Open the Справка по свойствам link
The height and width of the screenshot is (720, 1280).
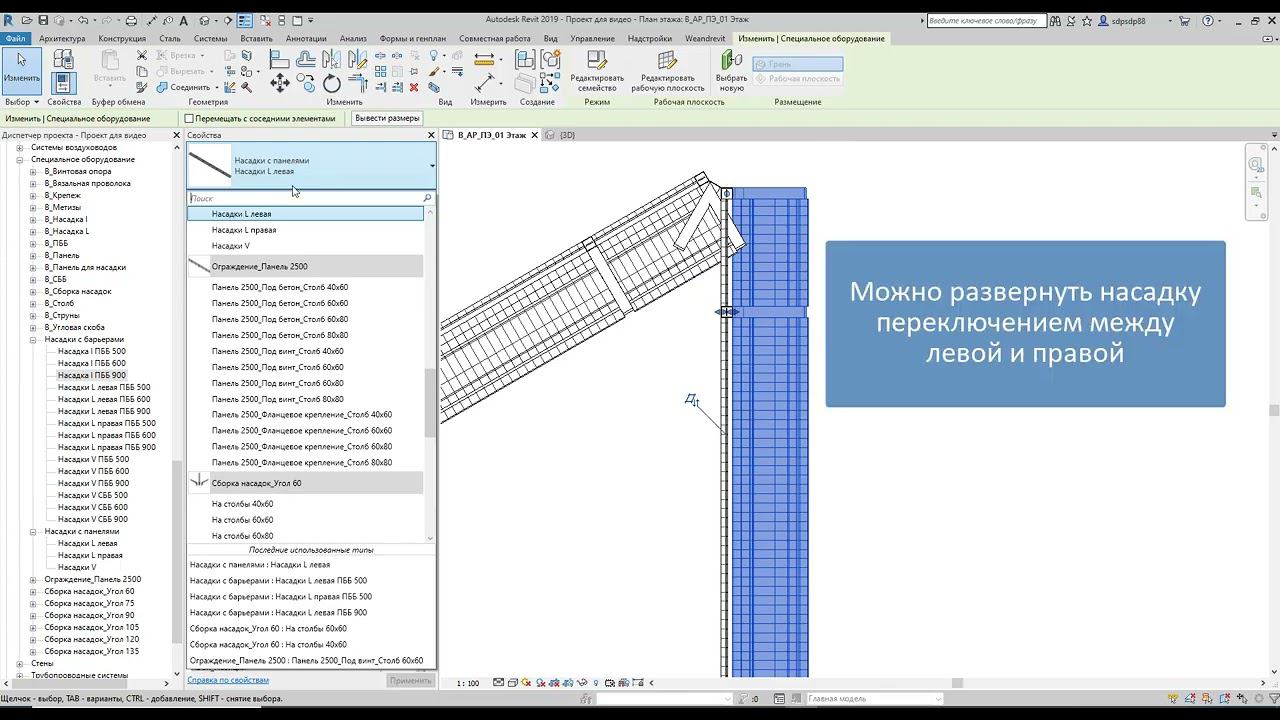tap(228, 680)
